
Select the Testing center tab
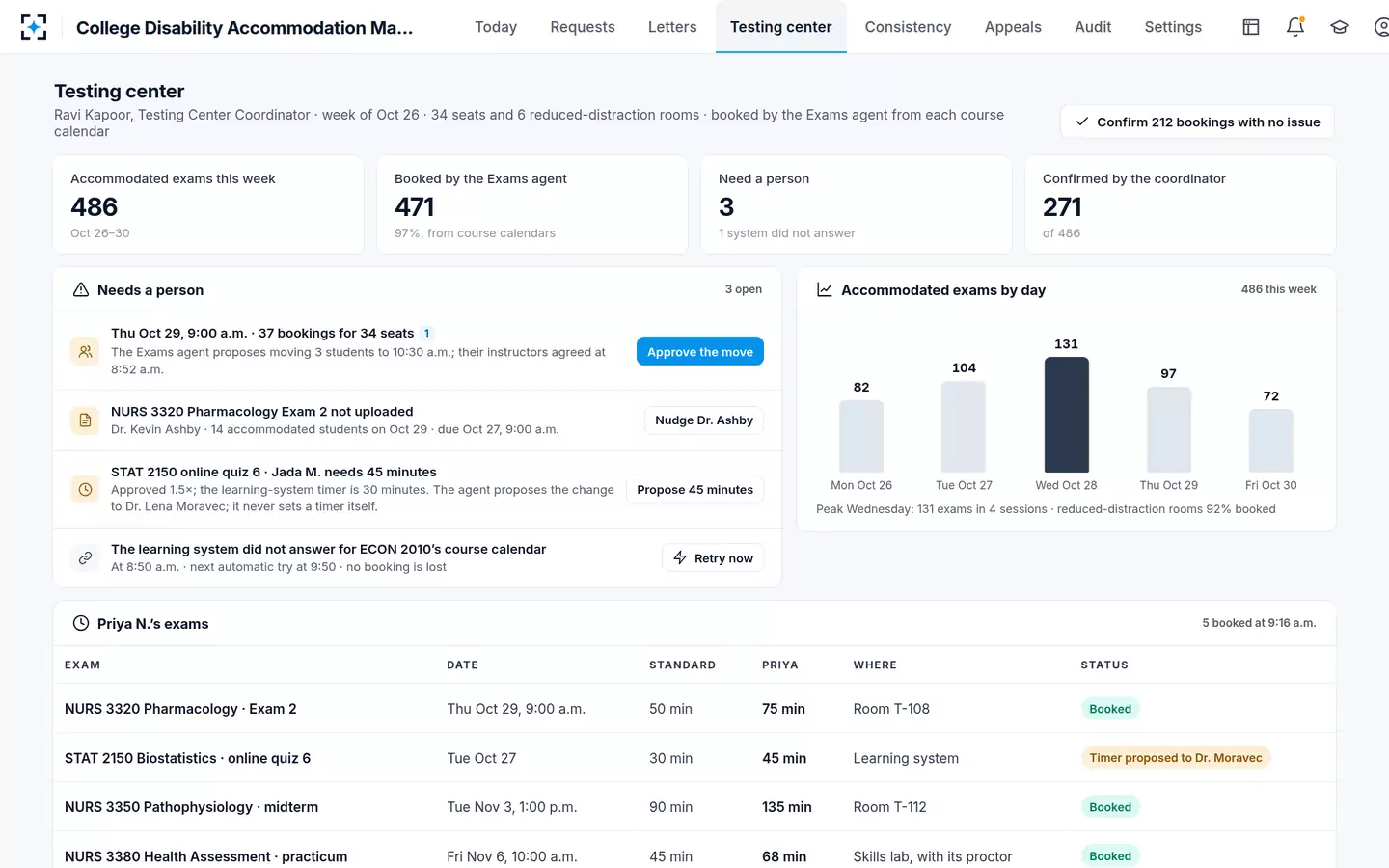(781, 27)
